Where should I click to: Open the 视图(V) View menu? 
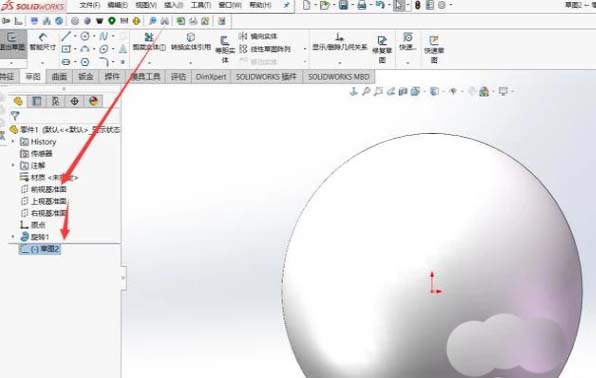point(146,5)
